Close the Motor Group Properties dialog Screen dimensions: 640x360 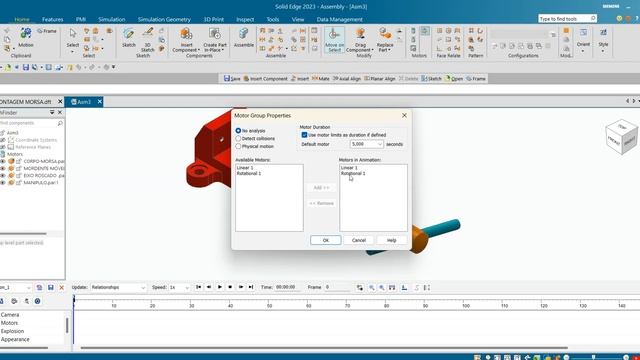404,116
